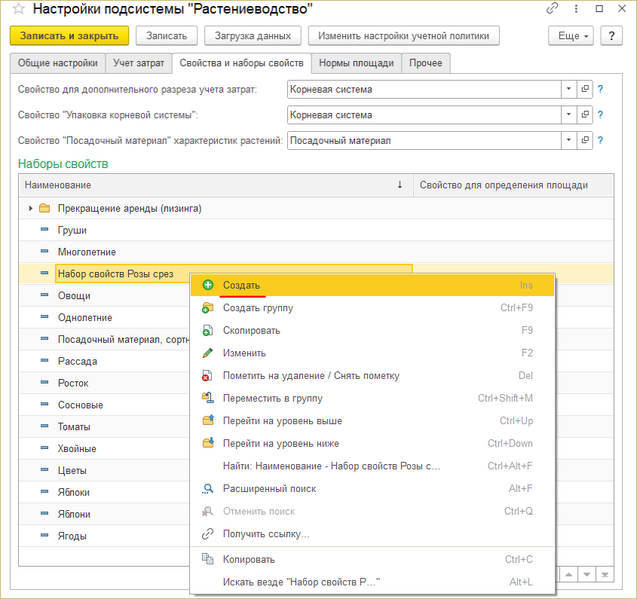
Task: Open dropdown of Упаковка корневой системы field
Action: pyautogui.click(x=569, y=115)
